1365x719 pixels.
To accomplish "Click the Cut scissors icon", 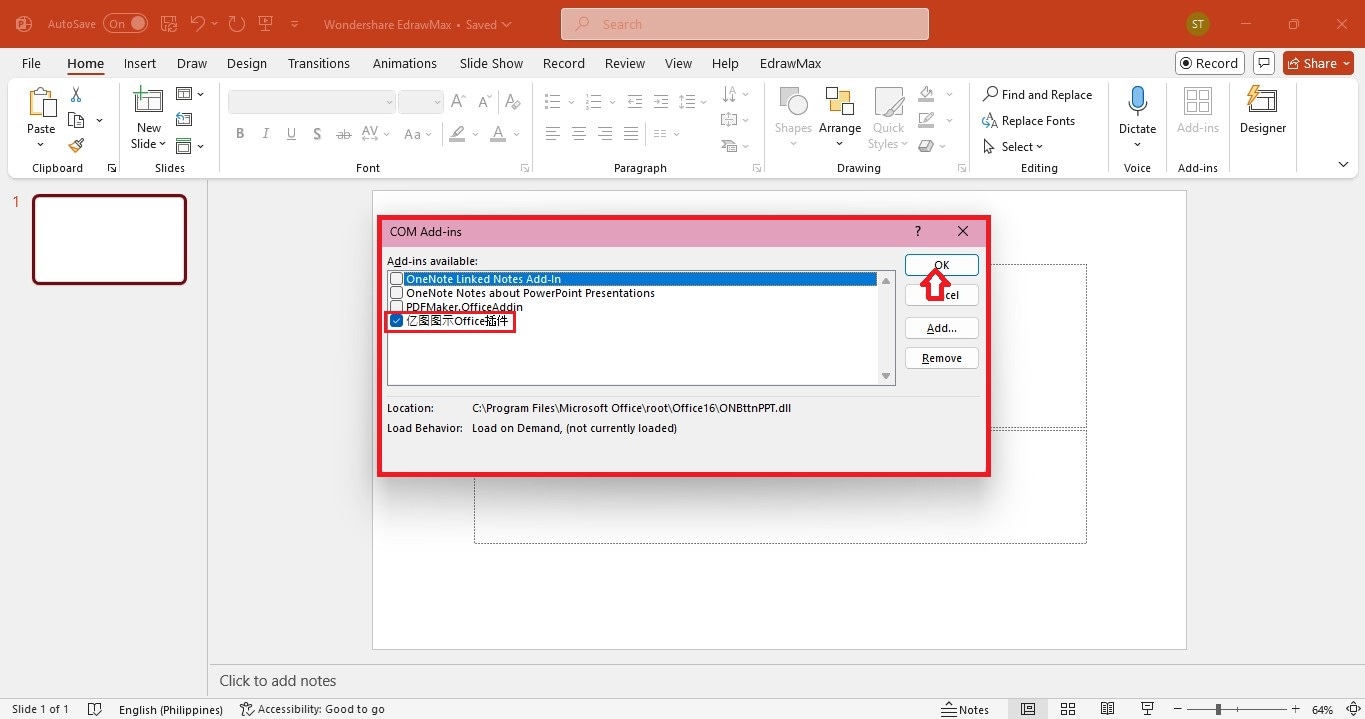I will point(76,95).
